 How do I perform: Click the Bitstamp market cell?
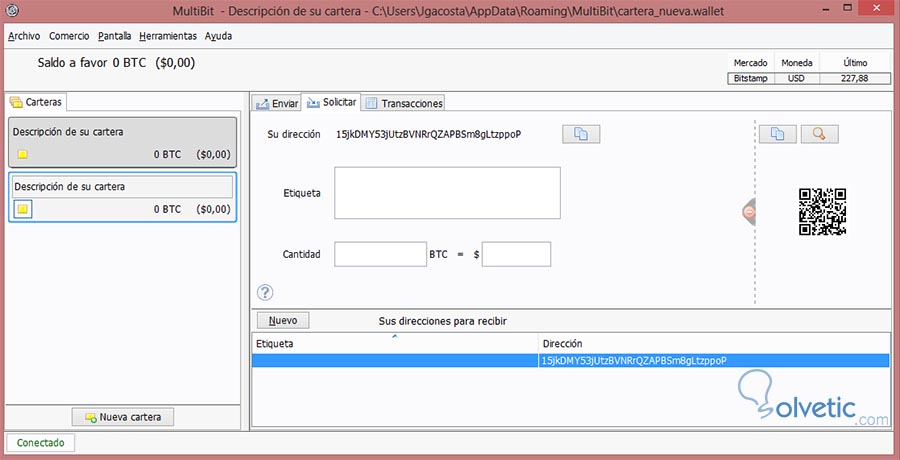[x=750, y=79]
